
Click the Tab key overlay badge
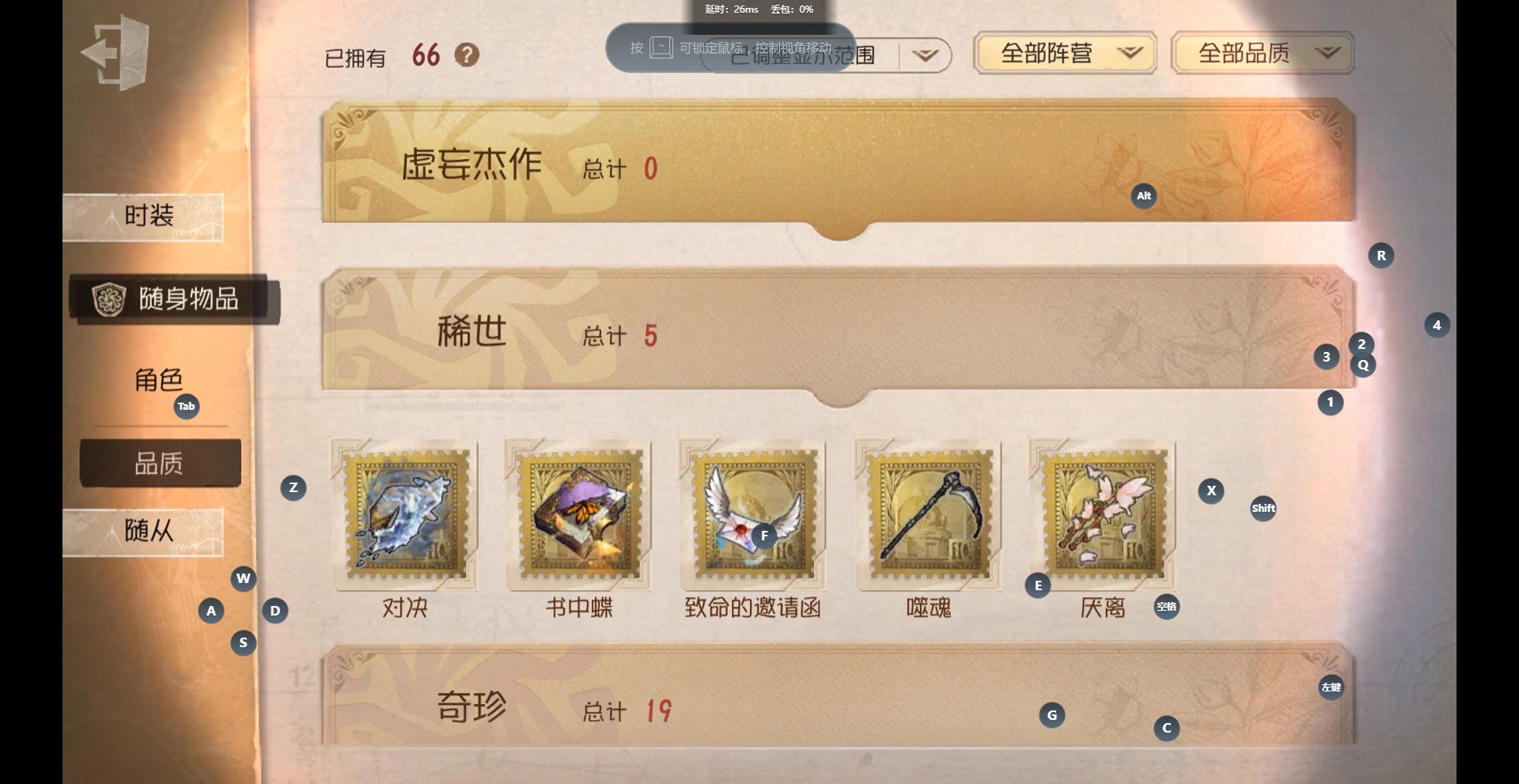(187, 407)
